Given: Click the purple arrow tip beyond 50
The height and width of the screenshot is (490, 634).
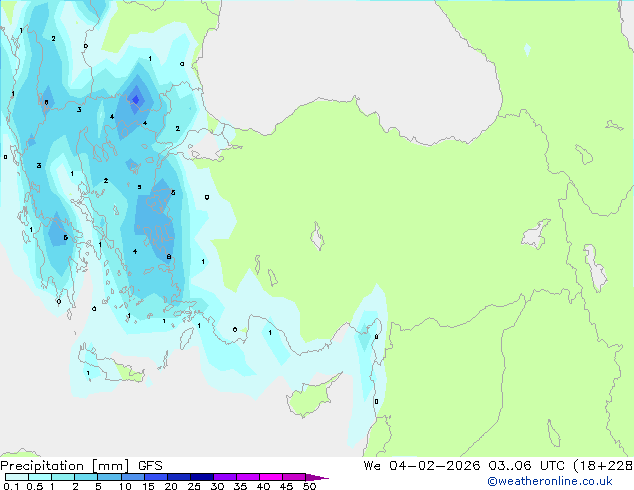Looking at the screenshot, I should 317,477.
